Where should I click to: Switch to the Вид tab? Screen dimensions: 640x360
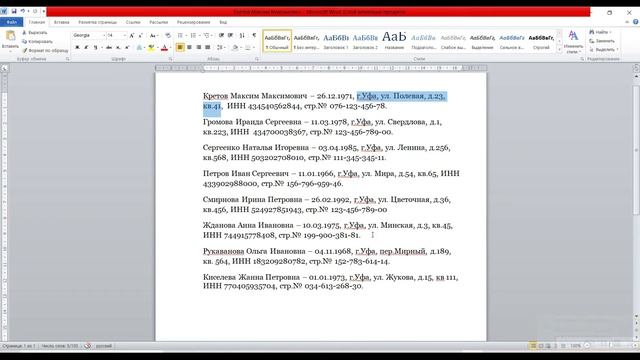click(x=223, y=22)
